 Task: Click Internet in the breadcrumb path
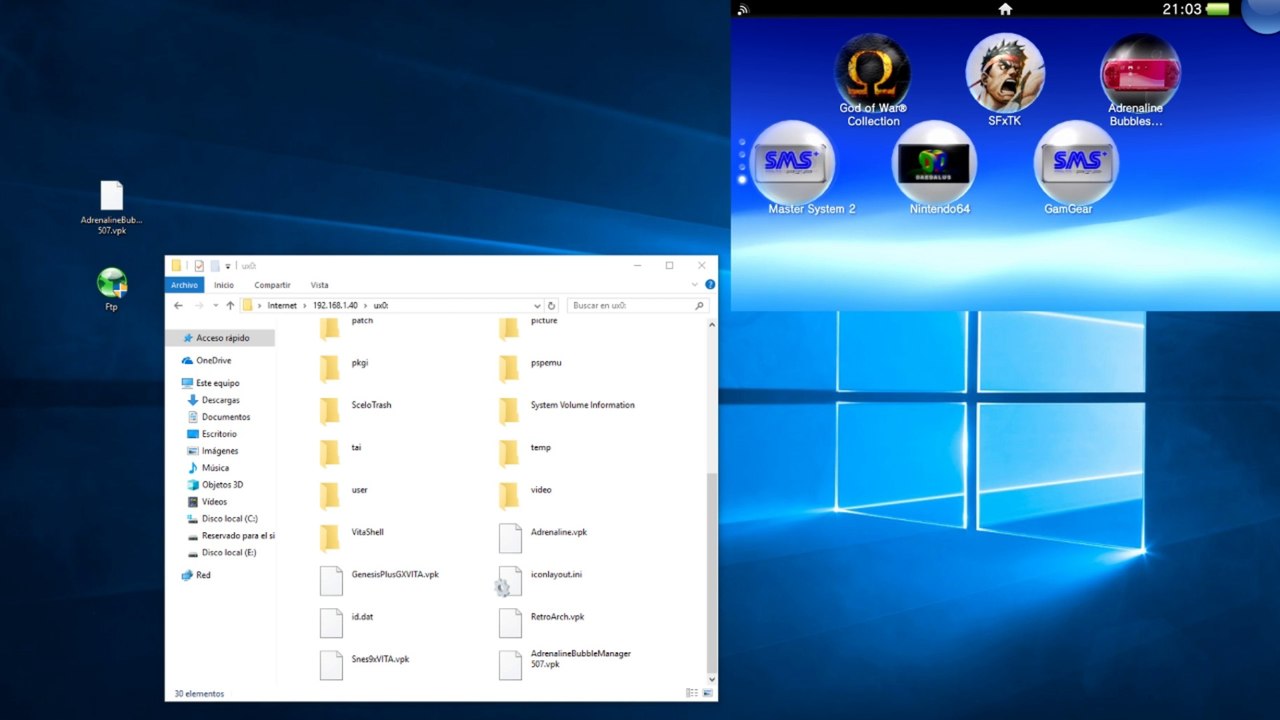tap(282, 306)
